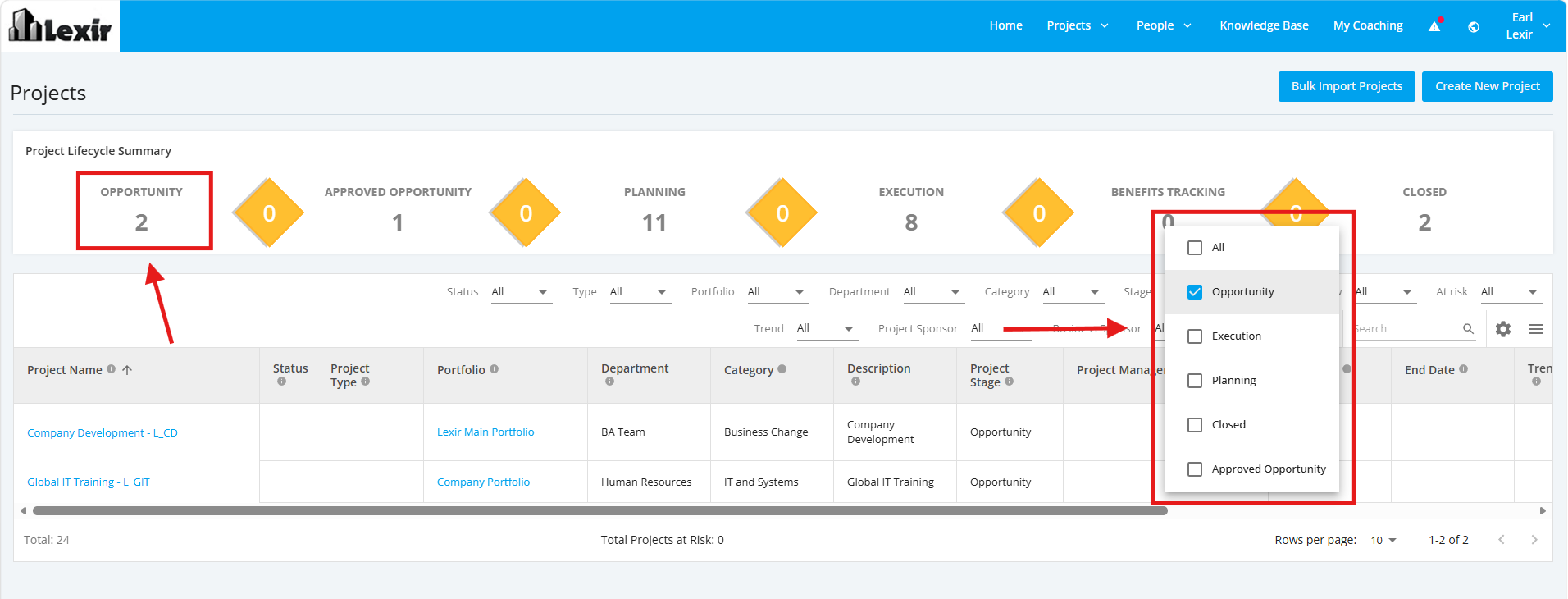Click Create New Project button

click(1488, 86)
